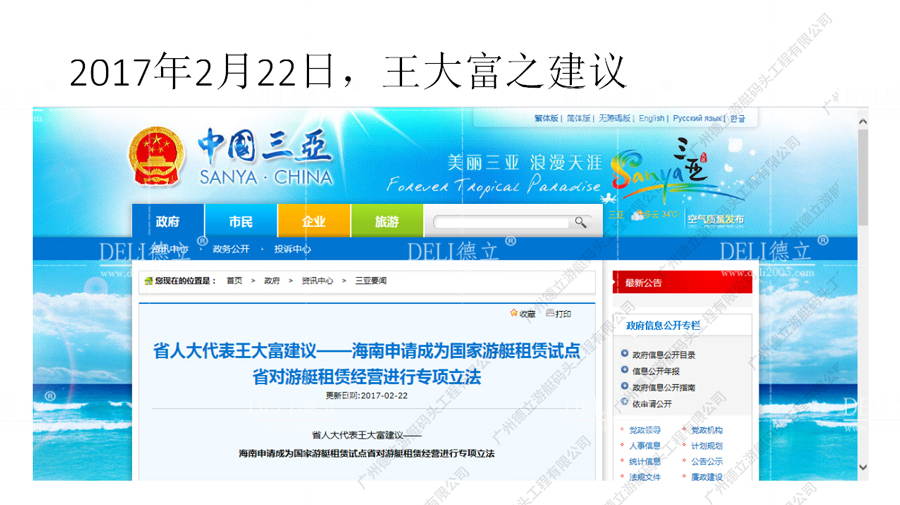Image resolution: width=900 pixels, height=505 pixels.
Task: Click the national emblem logo
Action: point(155,157)
